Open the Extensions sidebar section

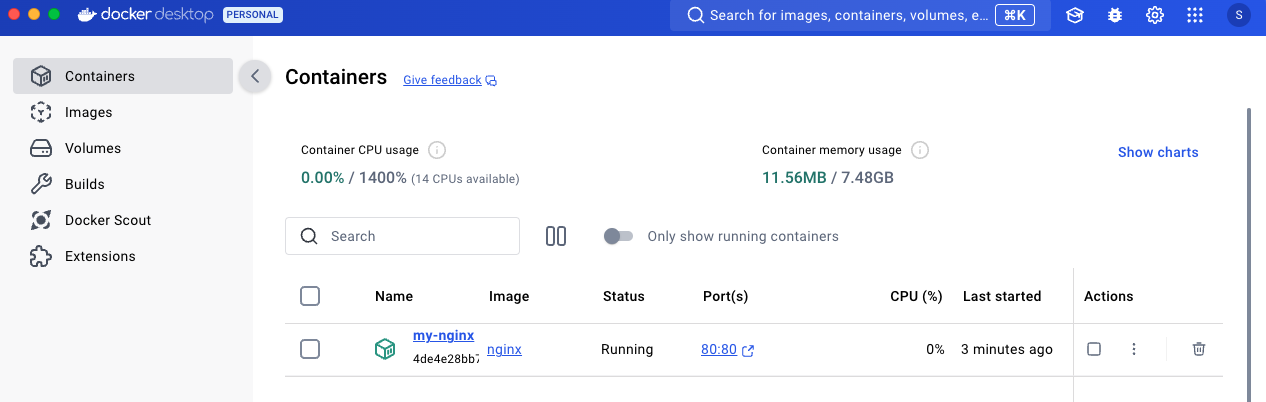123,256
